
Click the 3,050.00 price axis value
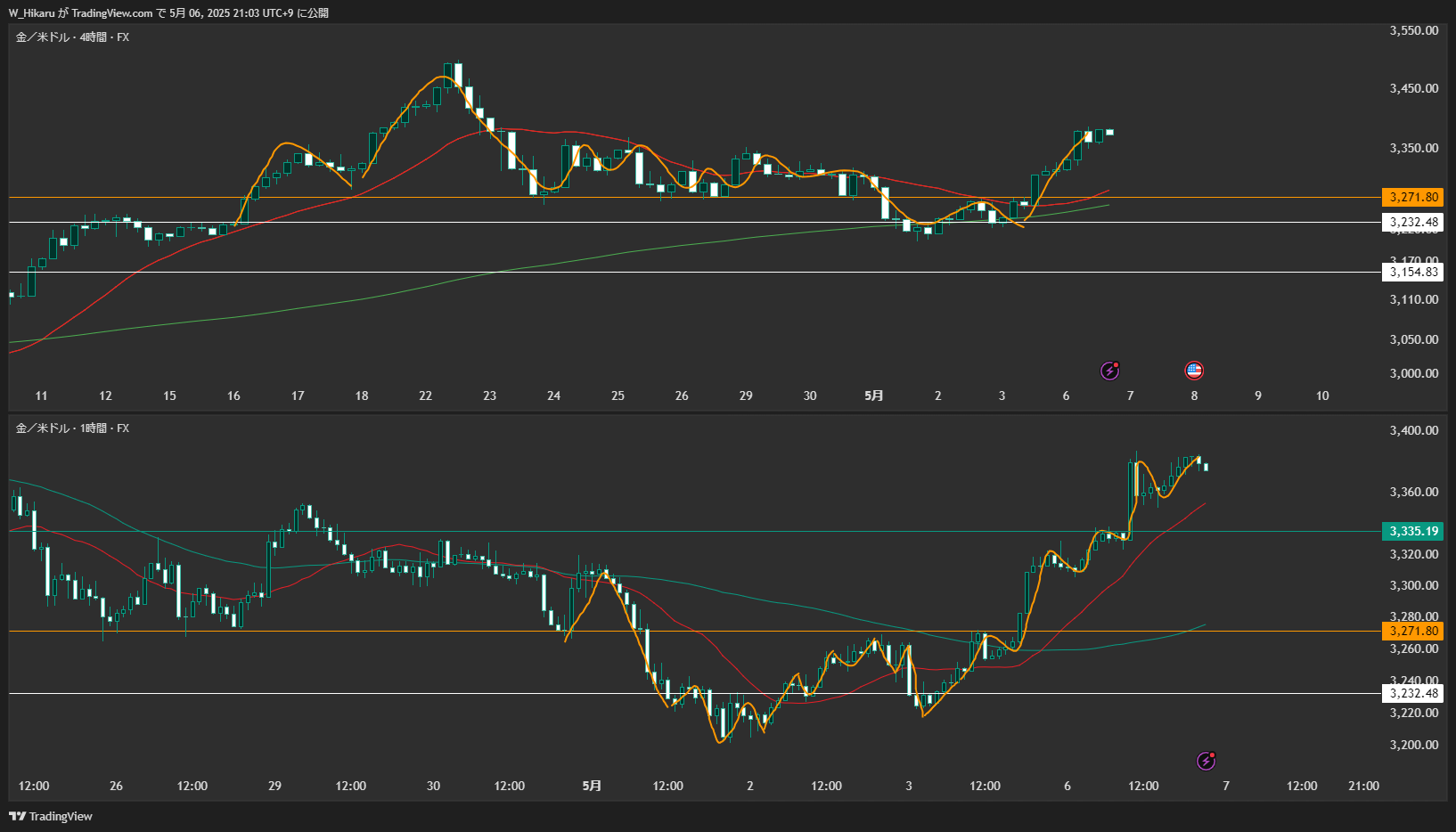[x=1414, y=339]
